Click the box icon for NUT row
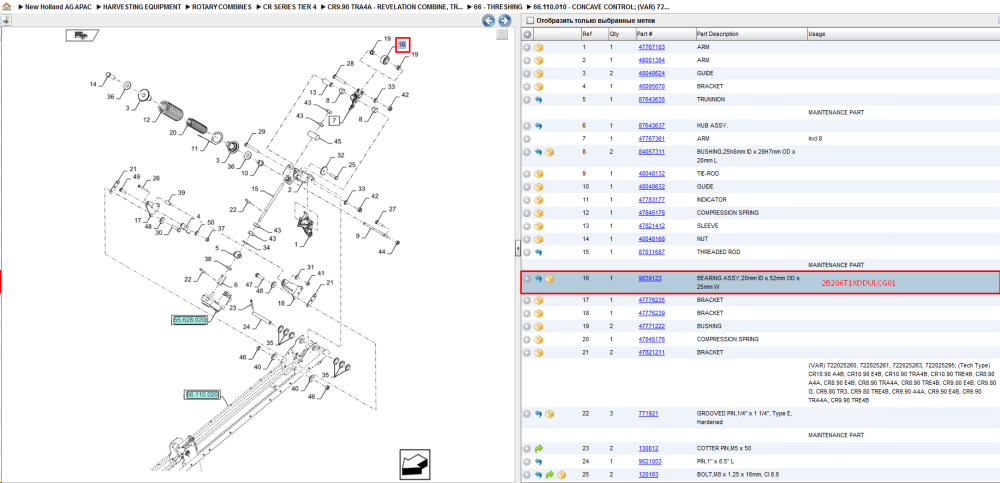The height and width of the screenshot is (483, 1000). [538, 239]
